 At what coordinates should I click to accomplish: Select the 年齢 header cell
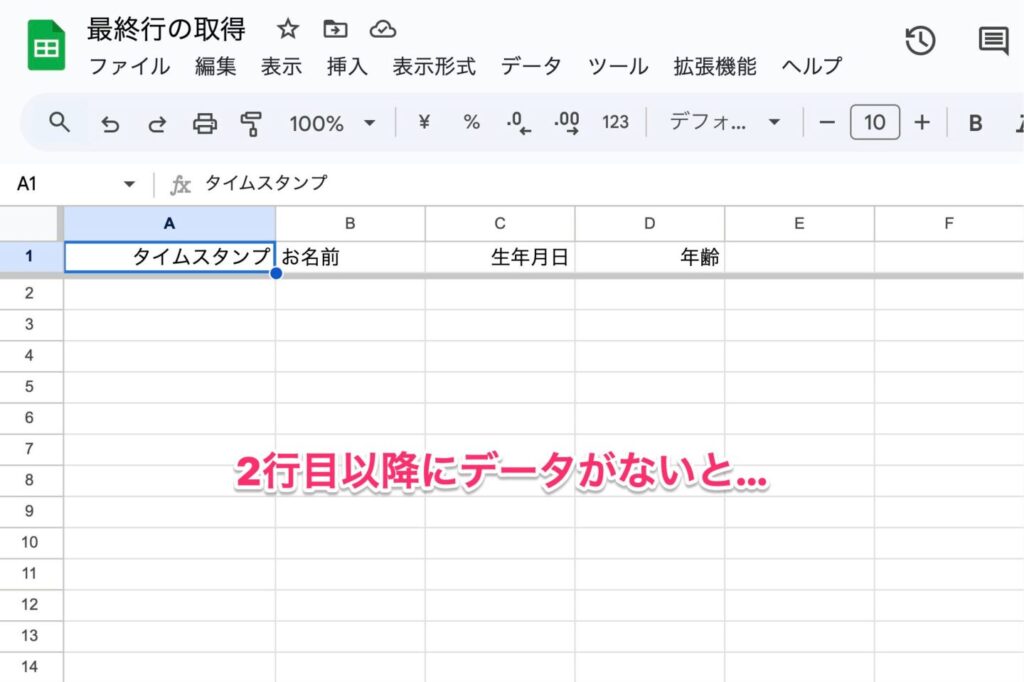(649, 257)
